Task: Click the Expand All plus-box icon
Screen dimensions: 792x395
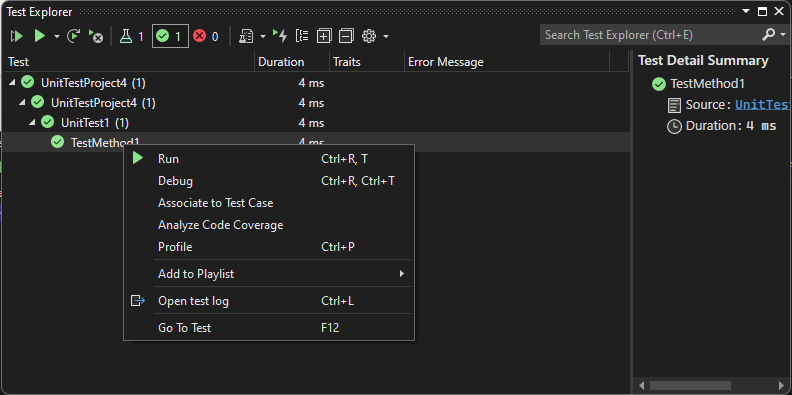Action: (x=324, y=36)
